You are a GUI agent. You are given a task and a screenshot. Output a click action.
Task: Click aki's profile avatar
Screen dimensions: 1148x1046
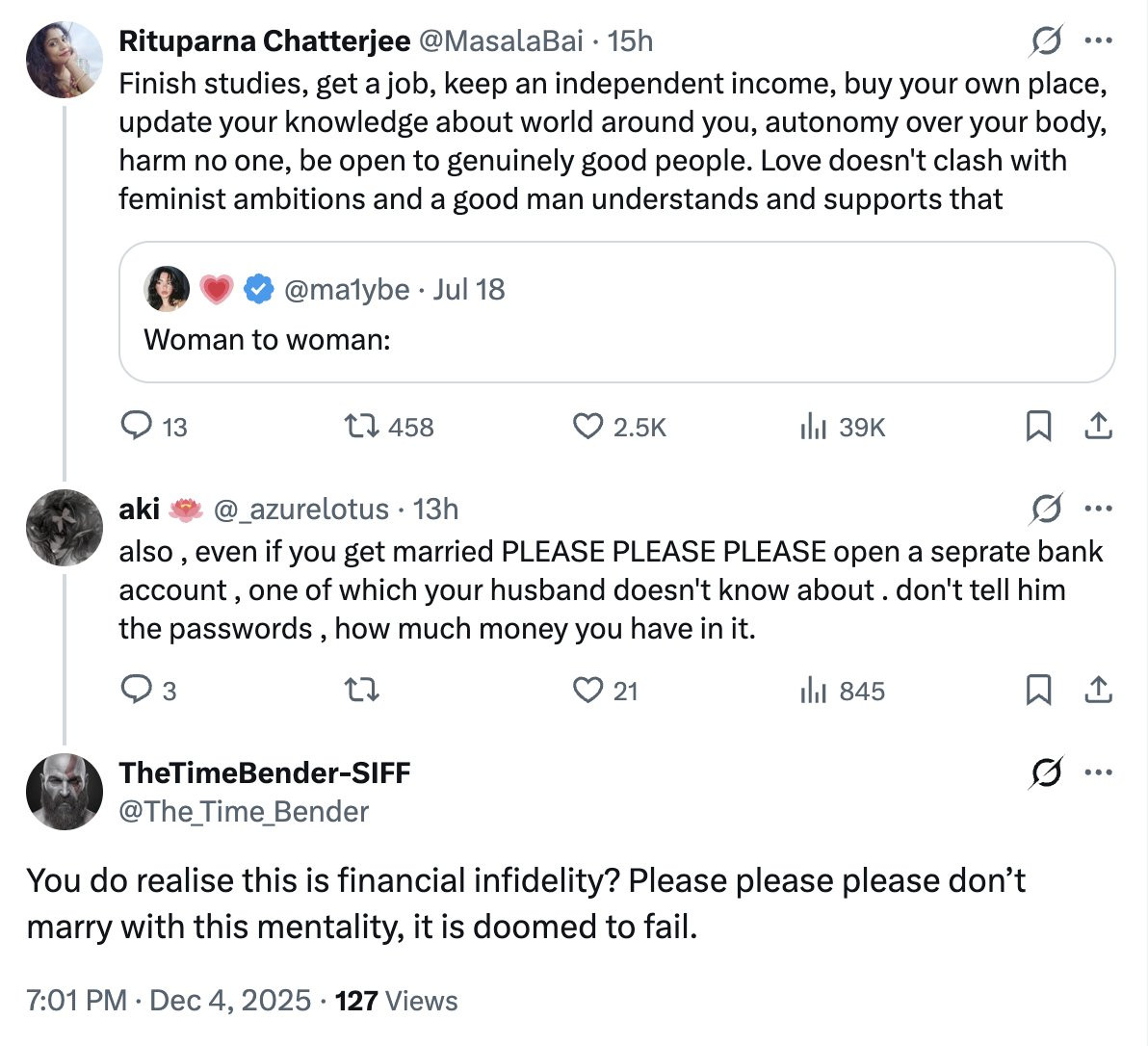pos(65,527)
